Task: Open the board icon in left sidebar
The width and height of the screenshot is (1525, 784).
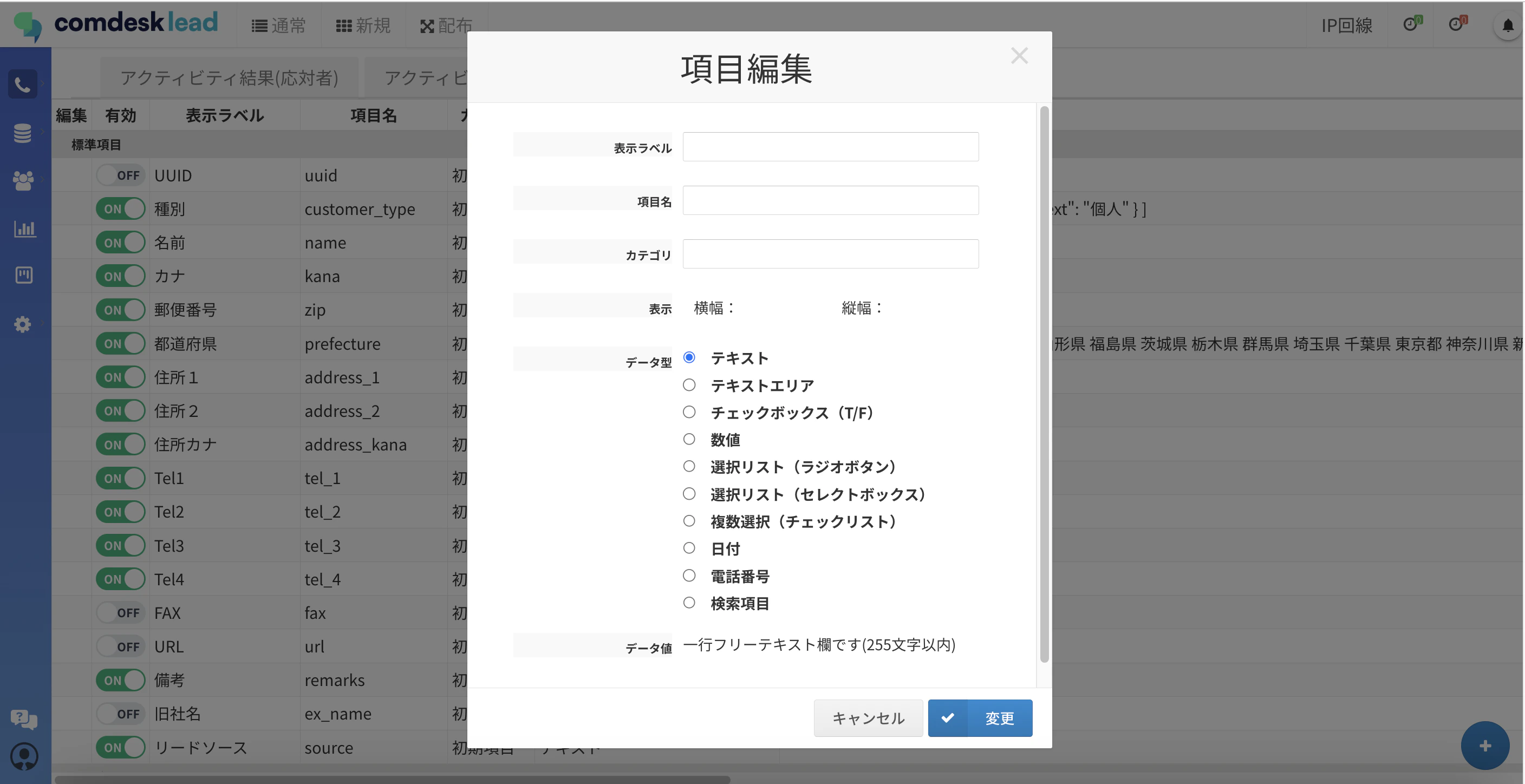Action: pos(24,275)
